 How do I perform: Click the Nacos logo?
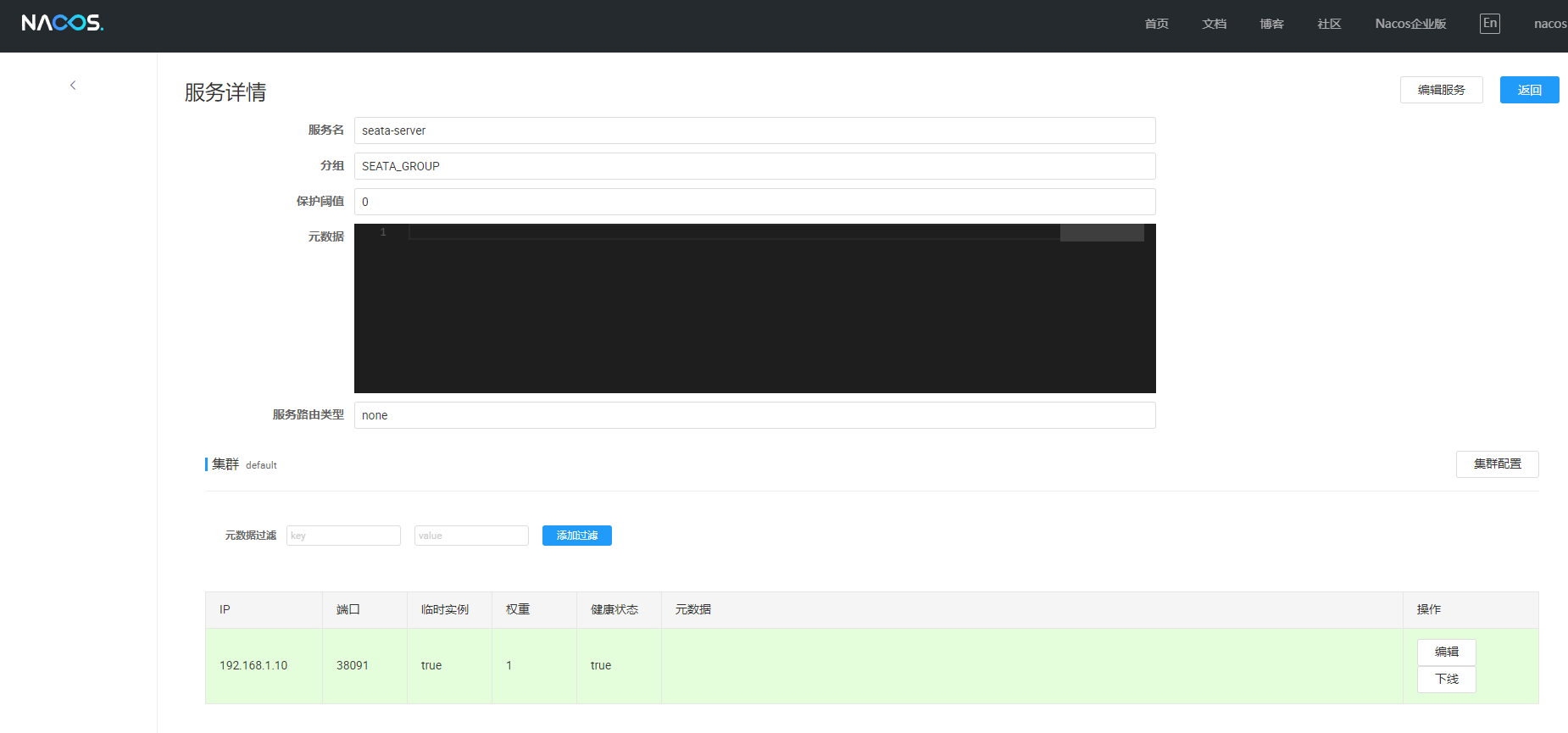click(x=62, y=23)
